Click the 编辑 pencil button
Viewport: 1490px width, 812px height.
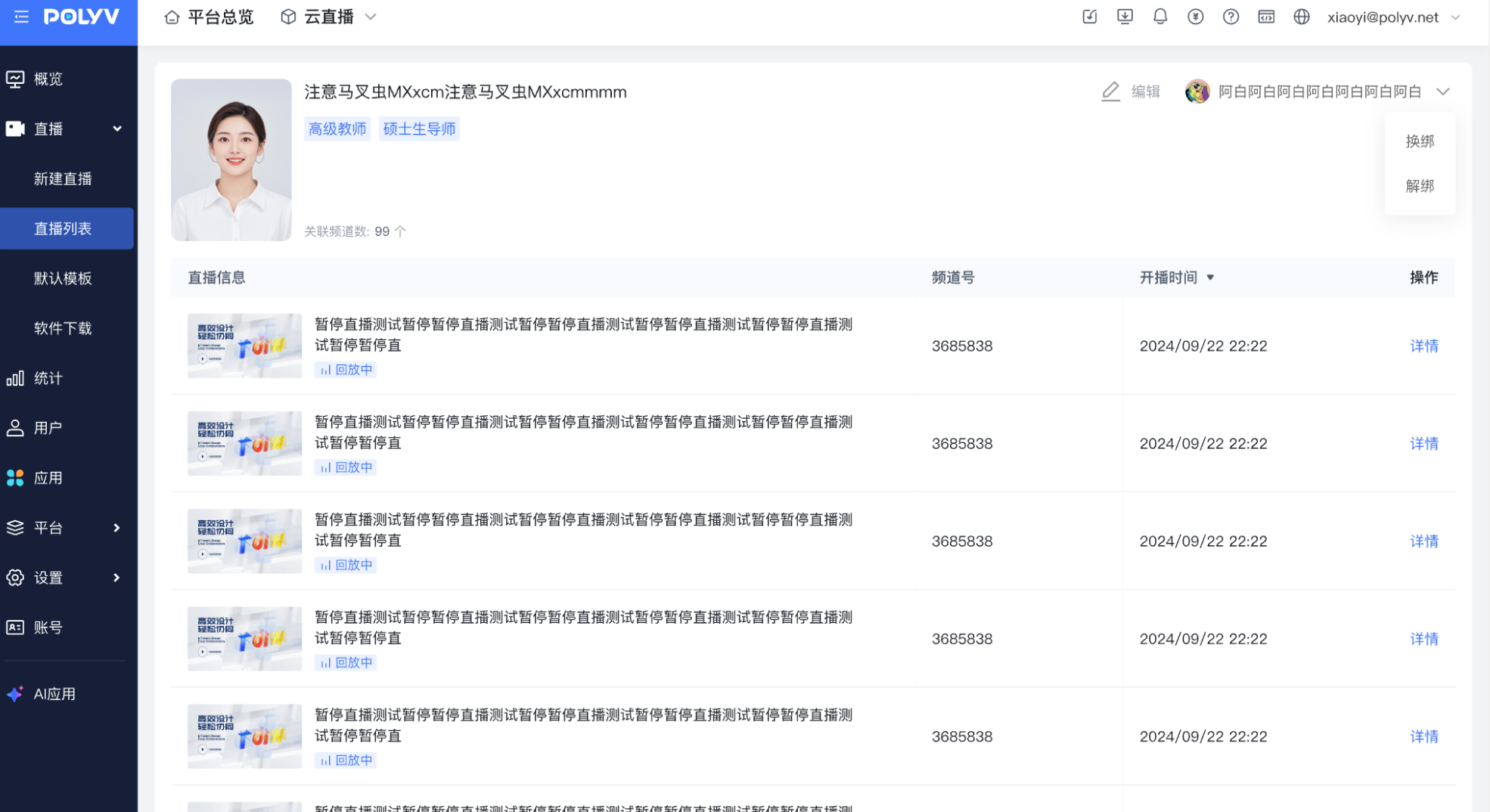1131,91
